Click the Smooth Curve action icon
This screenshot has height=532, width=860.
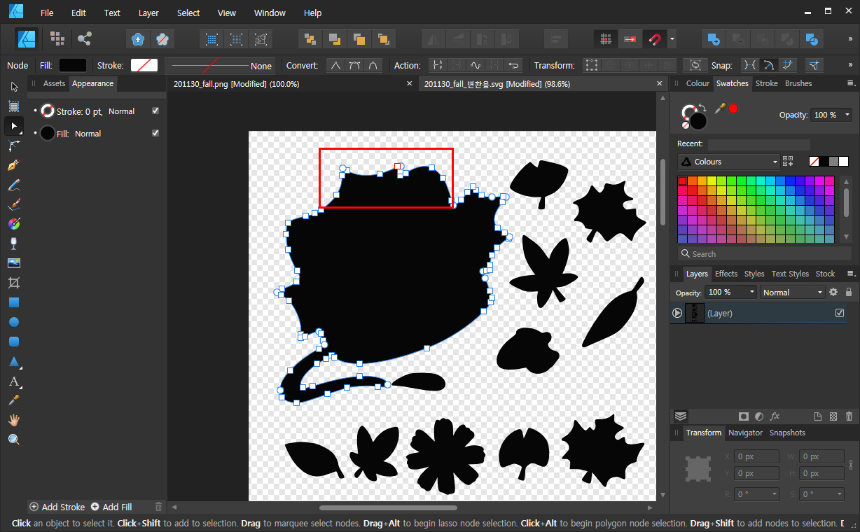pyautogui.click(x=475, y=65)
